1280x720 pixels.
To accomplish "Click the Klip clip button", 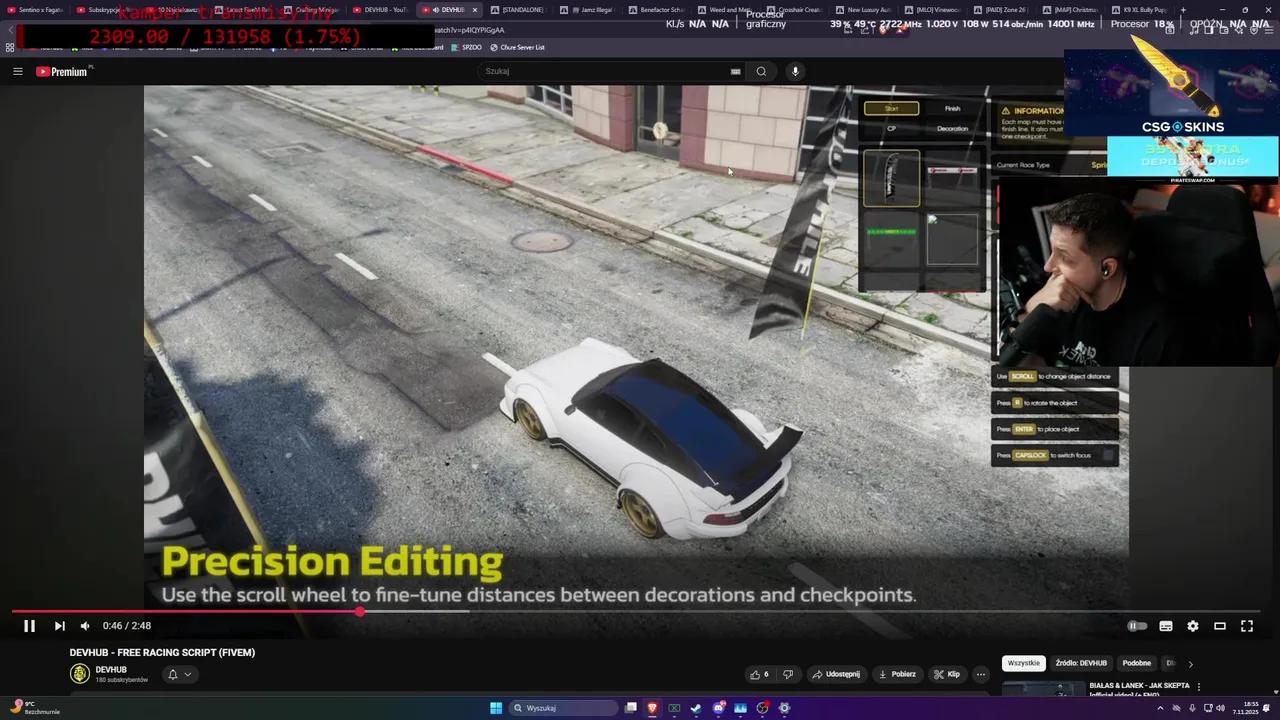I will [x=947, y=674].
